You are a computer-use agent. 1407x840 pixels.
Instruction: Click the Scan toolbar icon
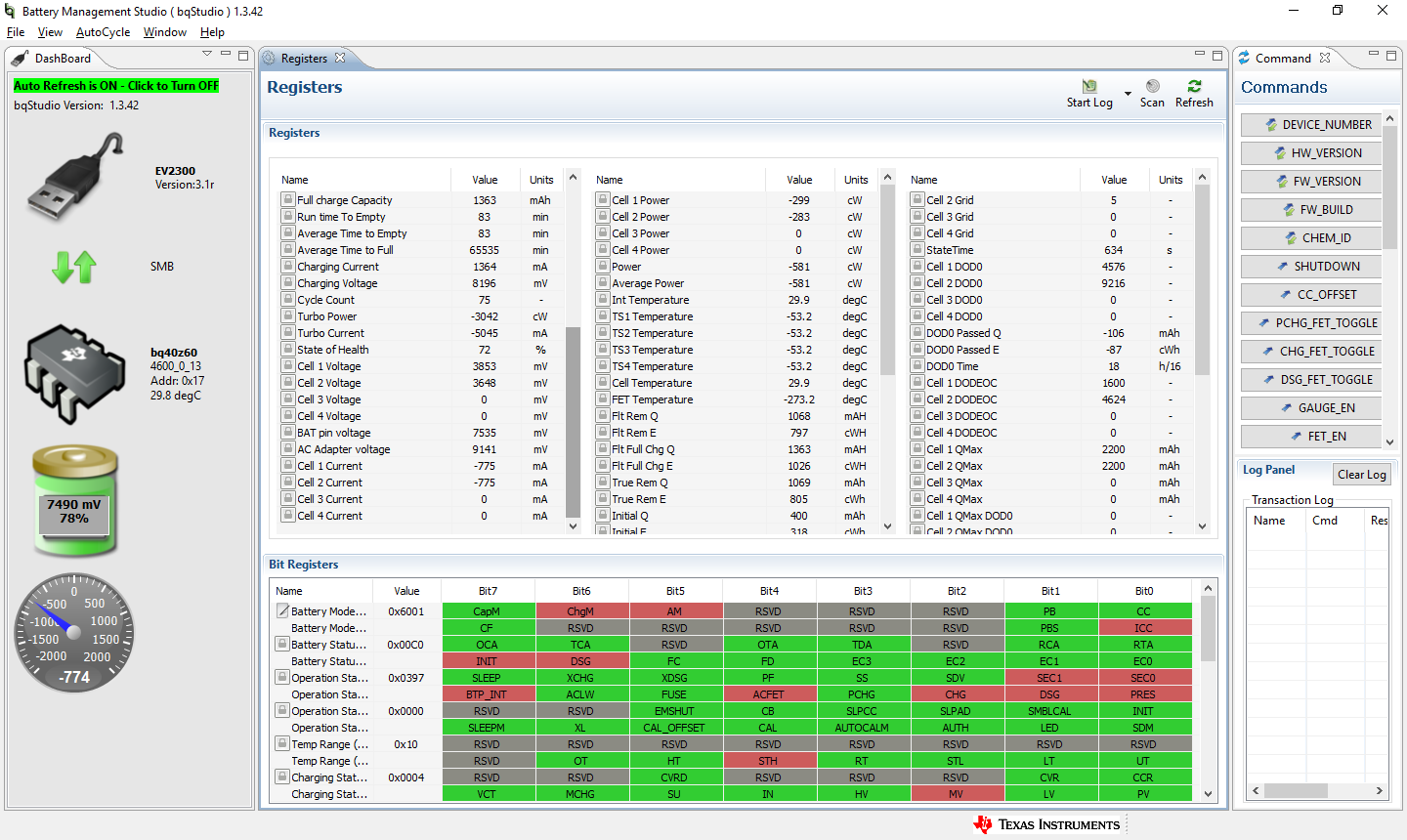tap(1152, 94)
